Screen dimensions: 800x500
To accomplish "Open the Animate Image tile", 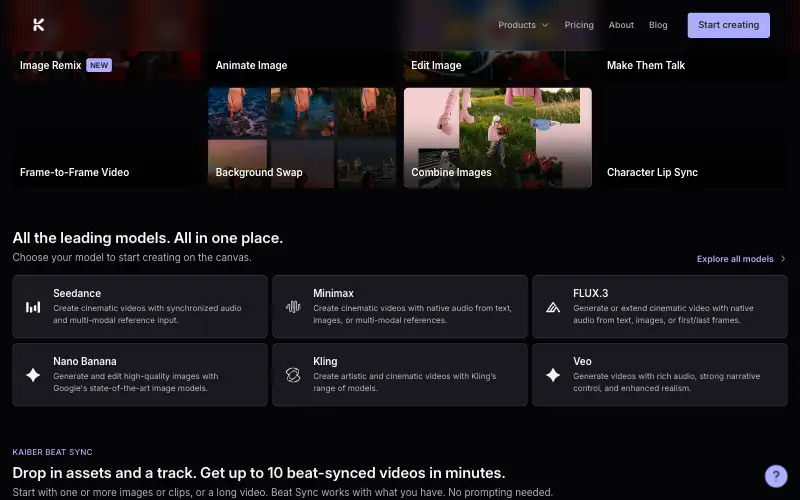I will (x=302, y=65).
